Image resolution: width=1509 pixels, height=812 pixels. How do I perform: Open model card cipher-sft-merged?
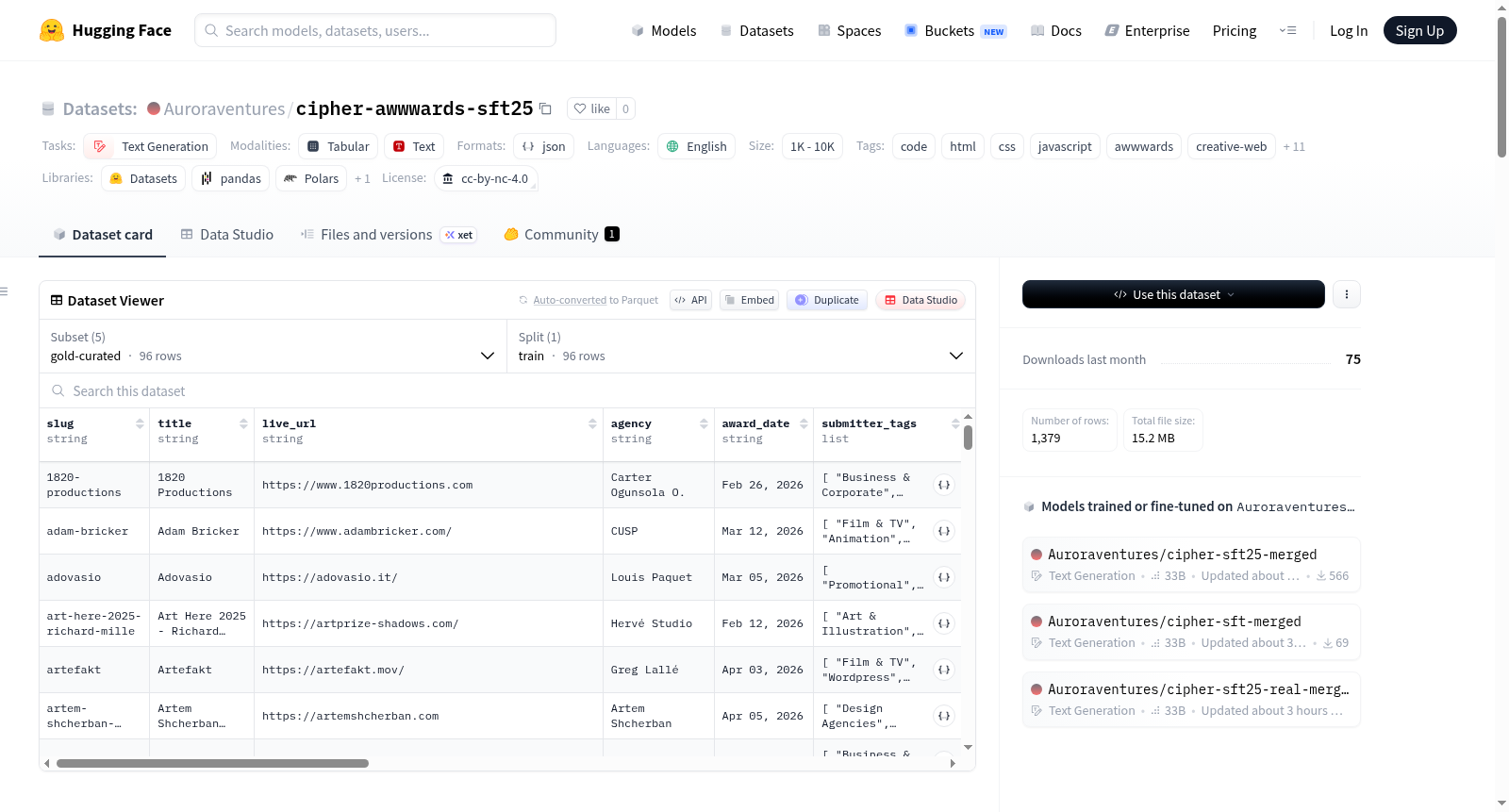tap(1191, 631)
